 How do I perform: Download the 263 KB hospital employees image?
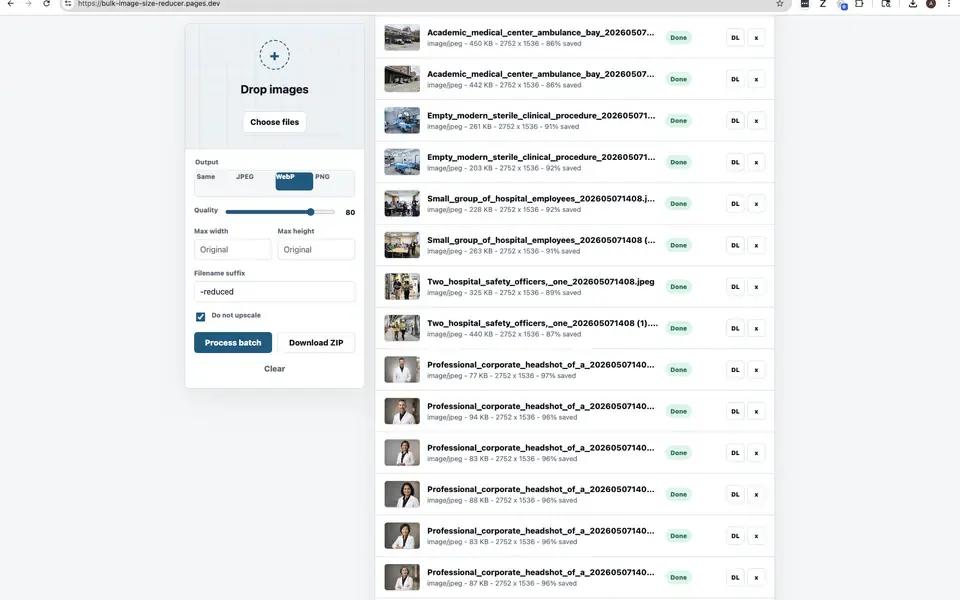(x=735, y=246)
